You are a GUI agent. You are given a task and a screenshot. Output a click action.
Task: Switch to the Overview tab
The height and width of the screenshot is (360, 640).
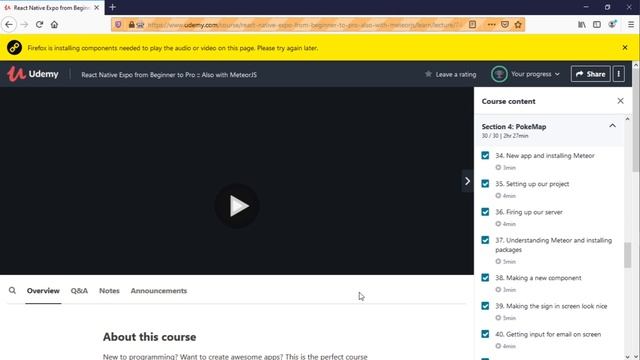(43, 291)
